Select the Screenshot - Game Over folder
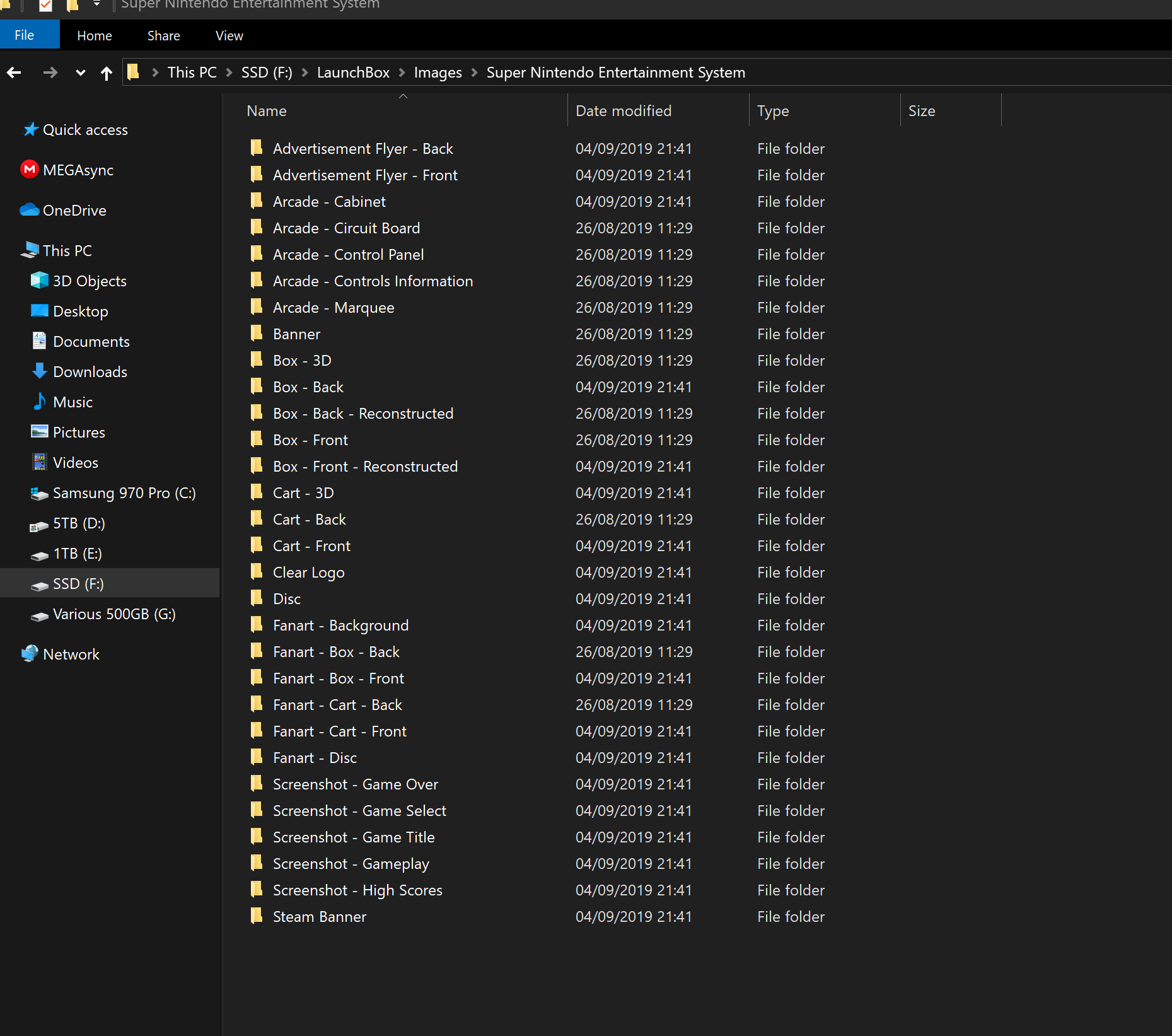The height and width of the screenshot is (1036, 1172). (355, 784)
